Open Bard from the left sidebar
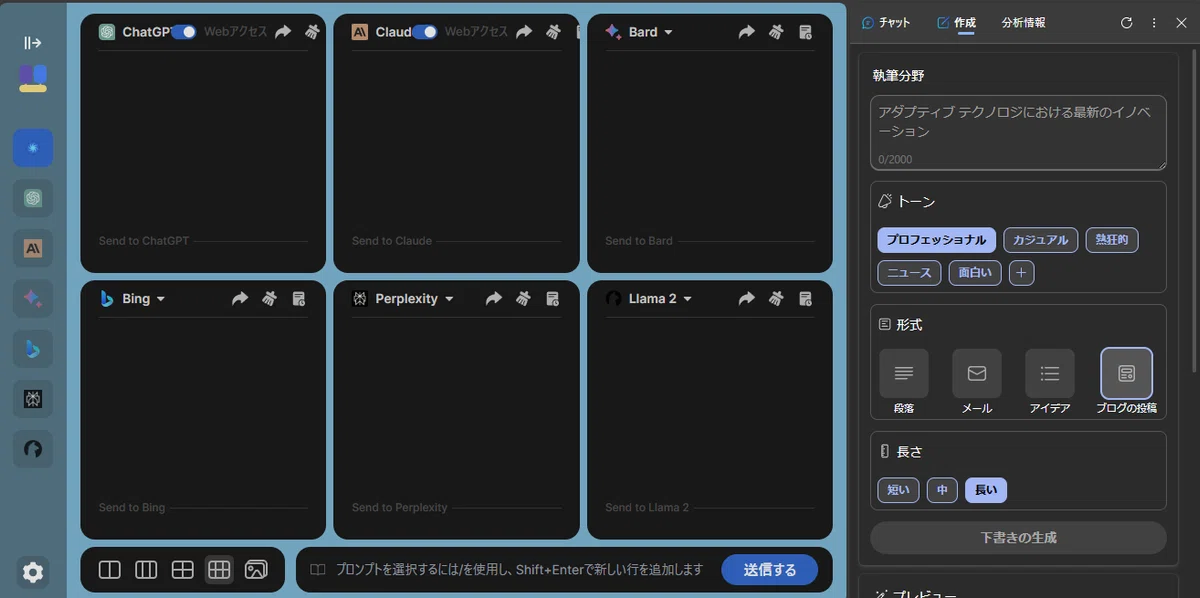1200x598 pixels. [33, 298]
